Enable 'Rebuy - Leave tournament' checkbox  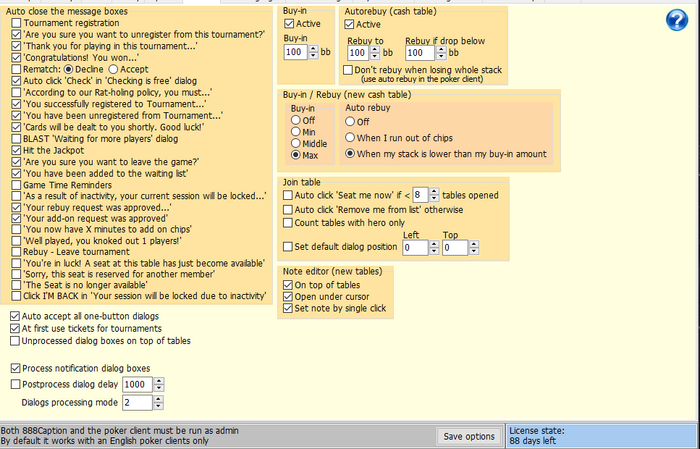pos(16,252)
